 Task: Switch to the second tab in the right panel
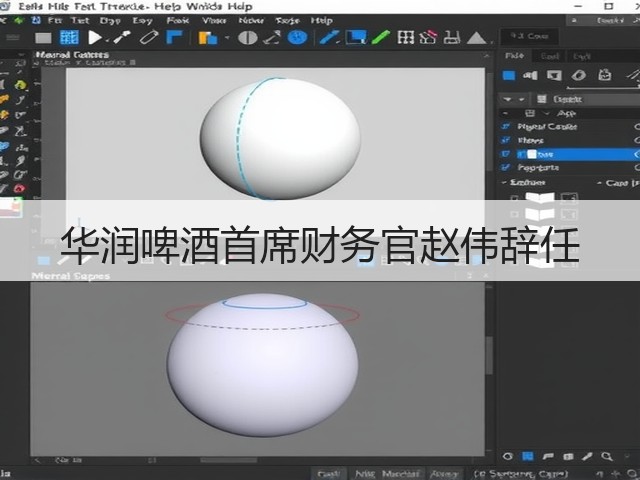coord(549,56)
